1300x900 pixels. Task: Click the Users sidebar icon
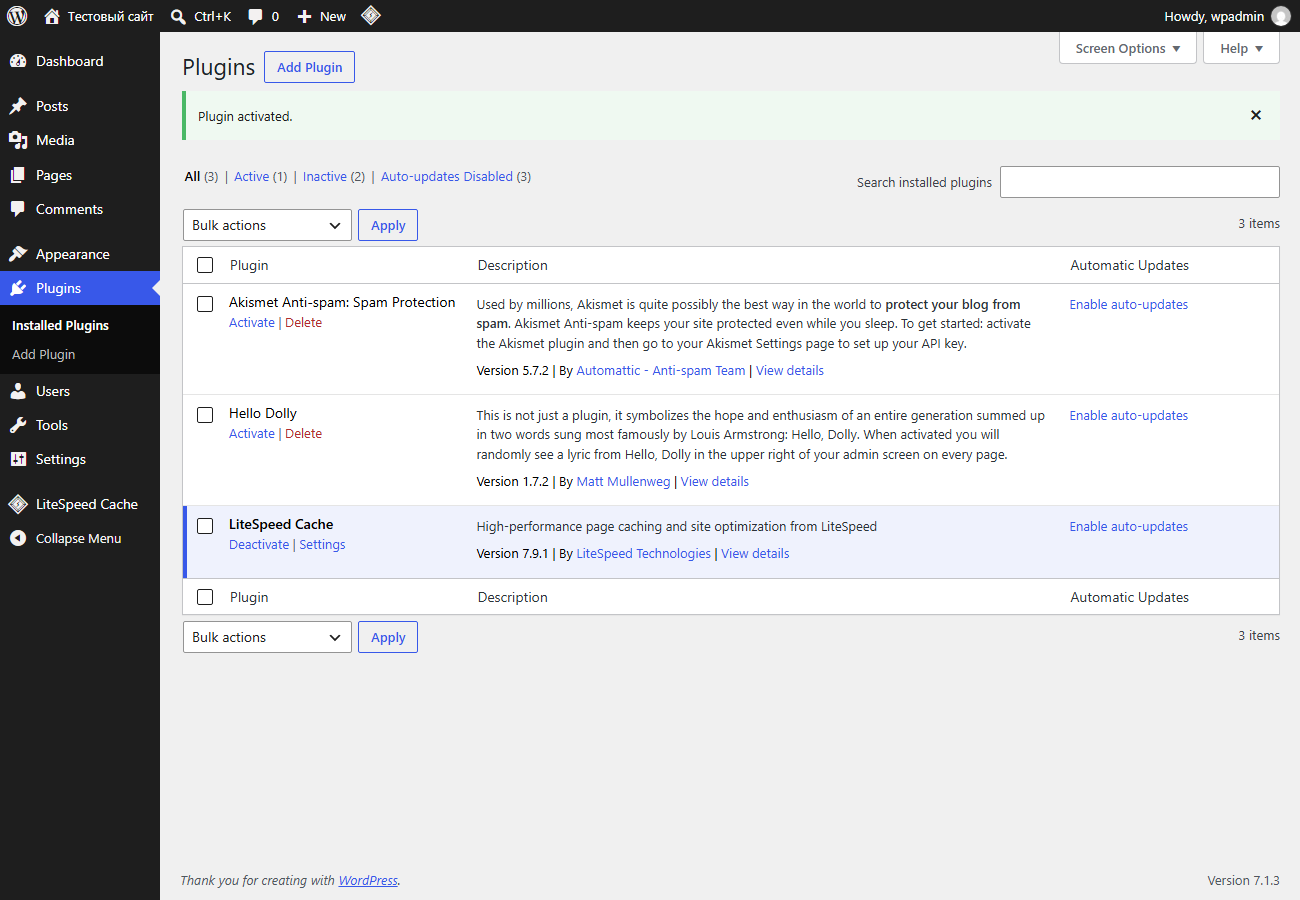click(18, 391)
